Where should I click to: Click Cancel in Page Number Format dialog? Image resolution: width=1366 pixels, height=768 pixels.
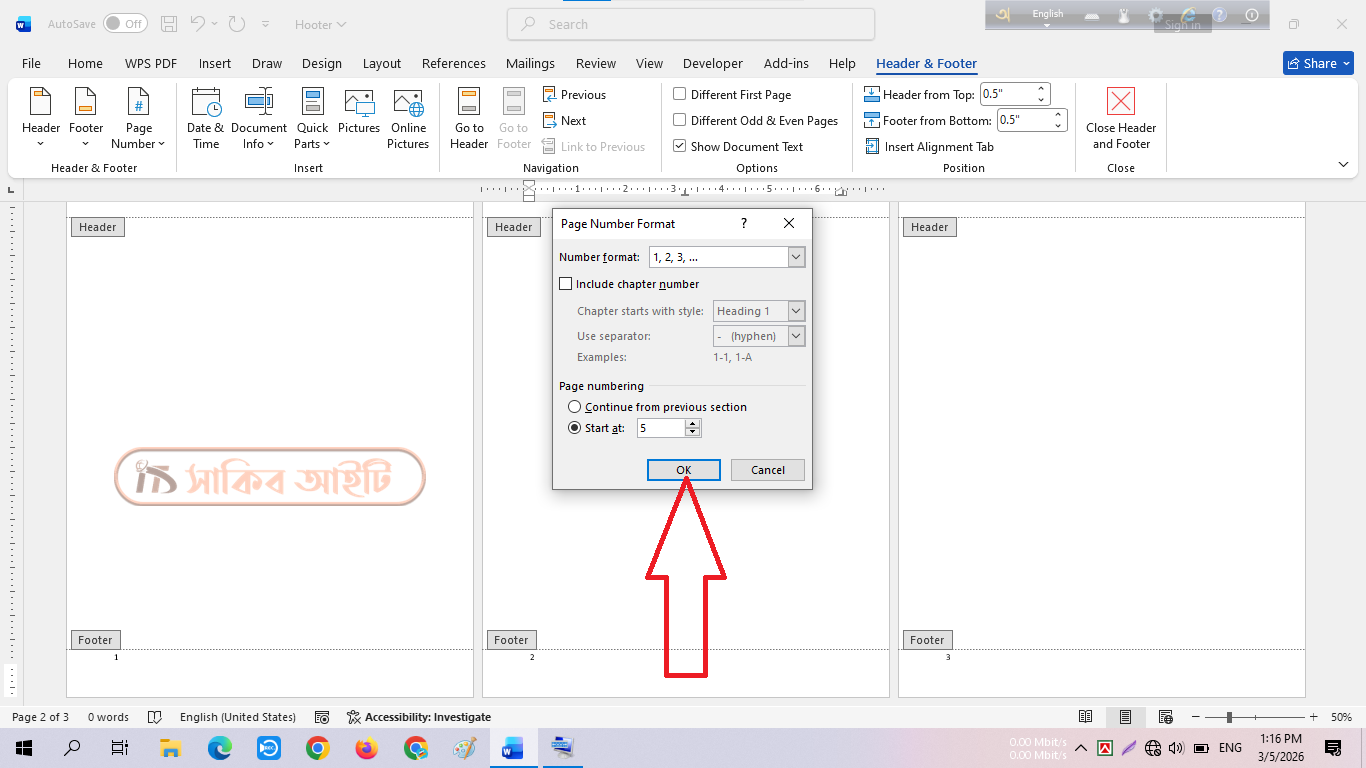[x=768, y=470]
